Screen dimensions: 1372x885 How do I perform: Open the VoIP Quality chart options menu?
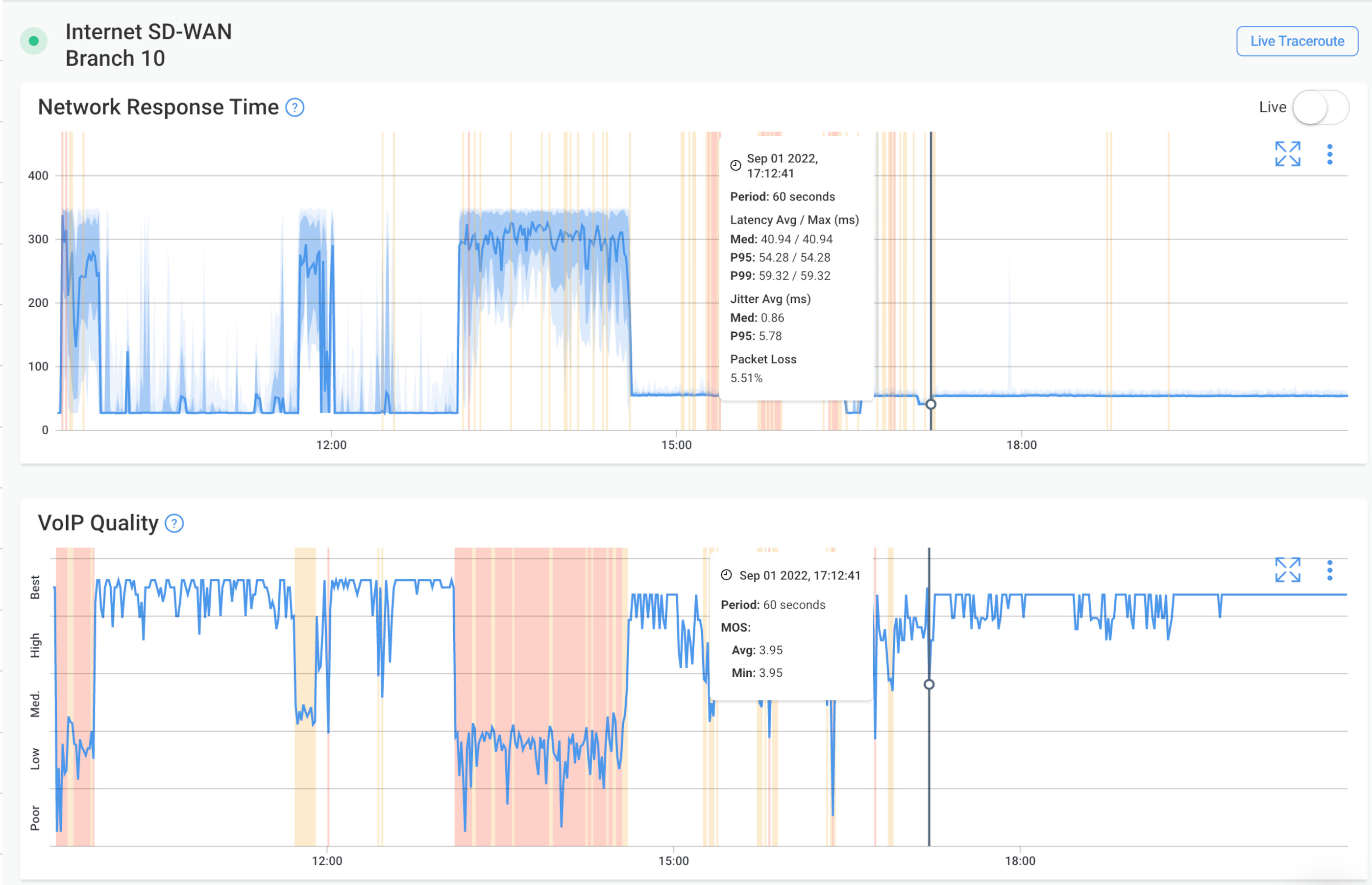pos(1329,571)
